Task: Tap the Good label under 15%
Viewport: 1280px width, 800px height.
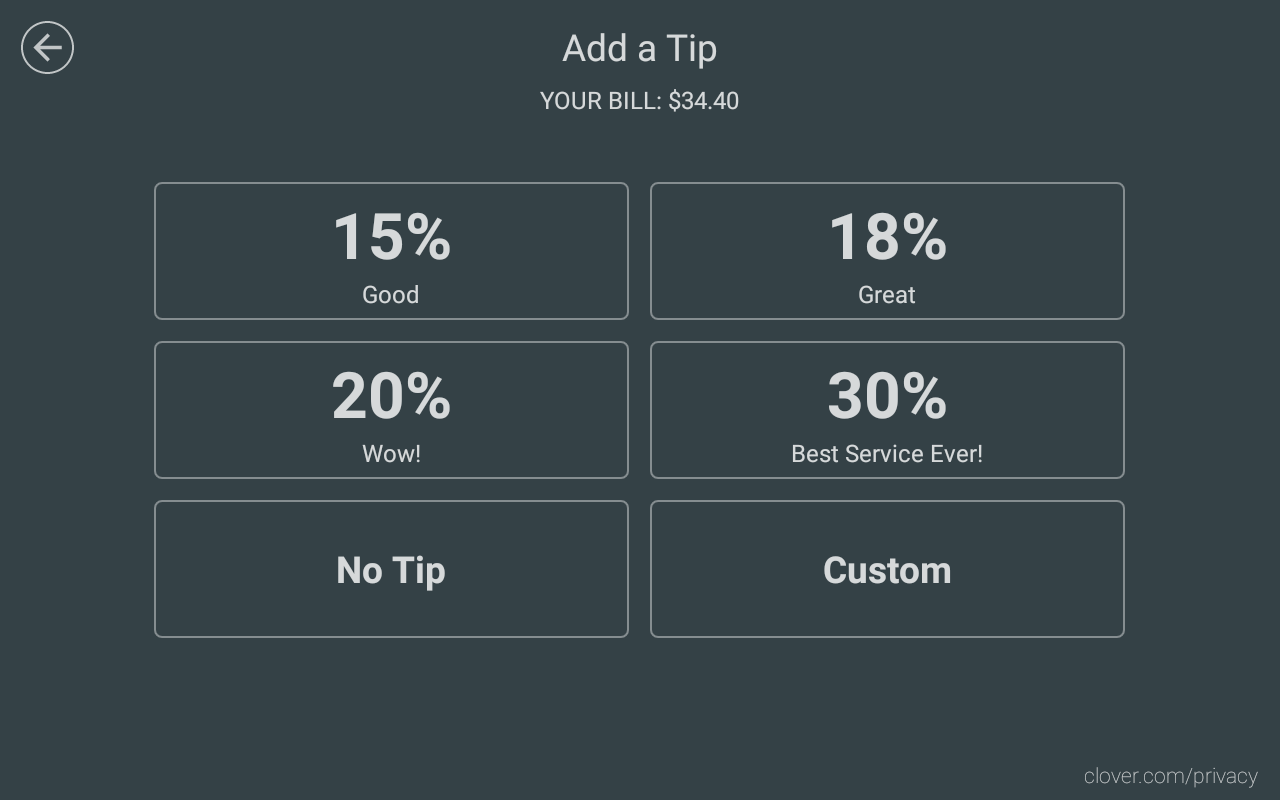Action: [391, 294]
